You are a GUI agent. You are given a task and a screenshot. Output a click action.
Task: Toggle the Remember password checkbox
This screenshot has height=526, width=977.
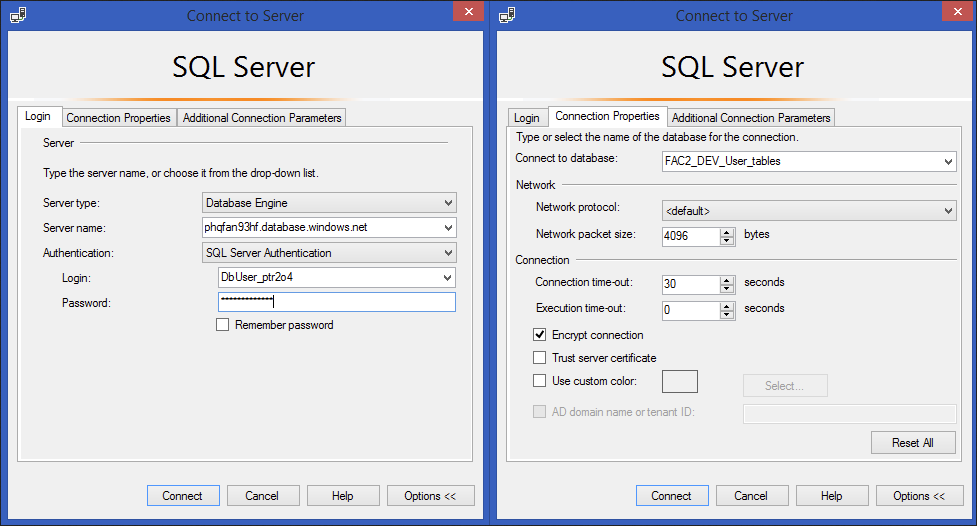pos(222,325)
